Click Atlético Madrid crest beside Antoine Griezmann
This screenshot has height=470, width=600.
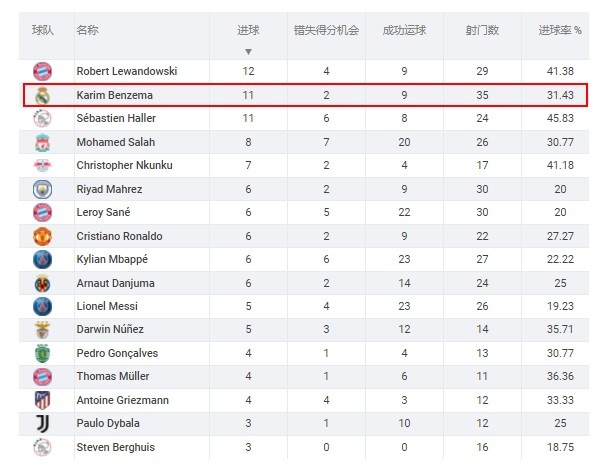[42, 400]
